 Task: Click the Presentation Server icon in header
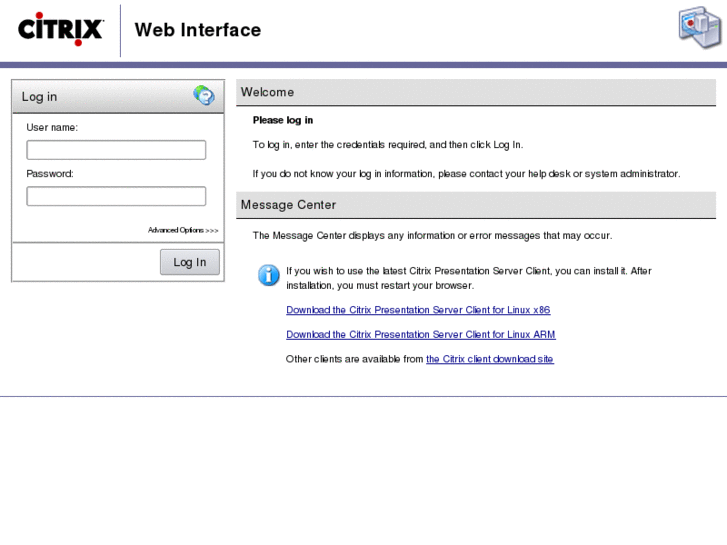pos(700,27)
